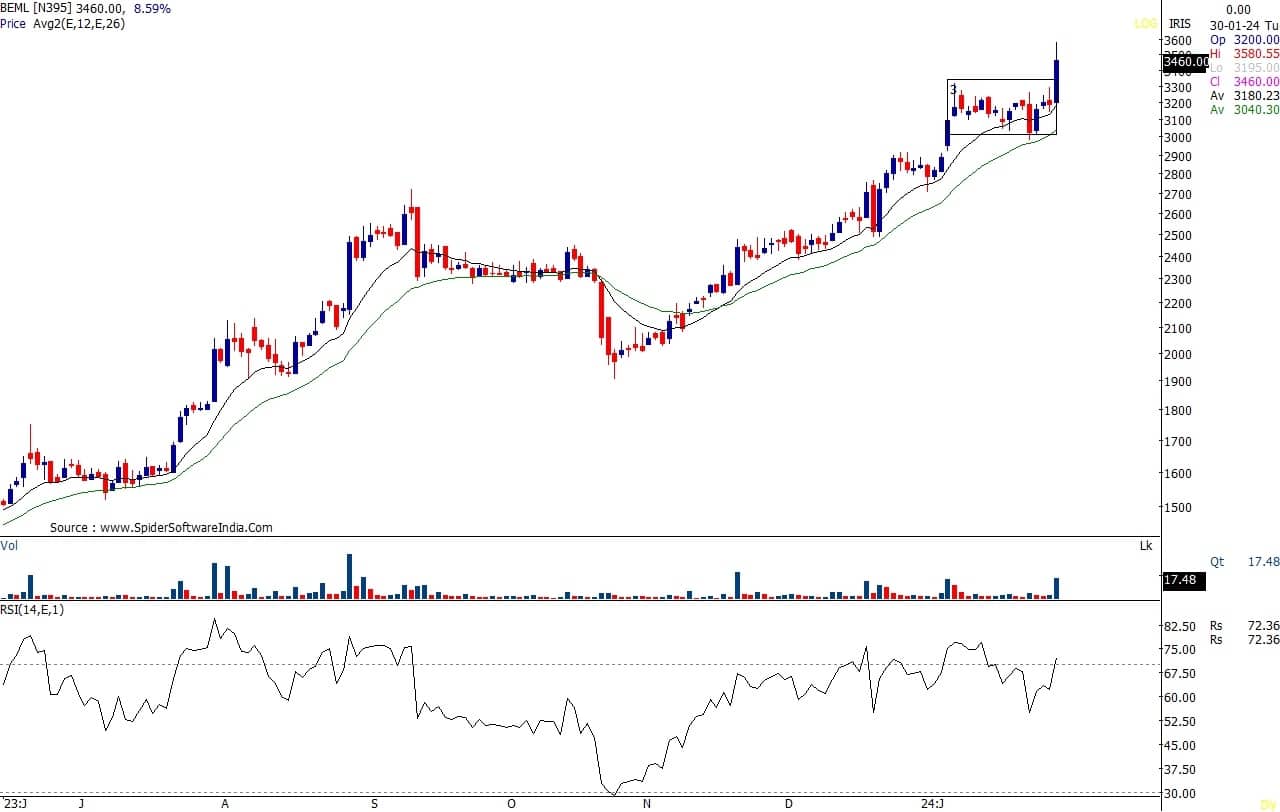
Task: Click the 0.00 value at top right
Action: (1237, 9)
